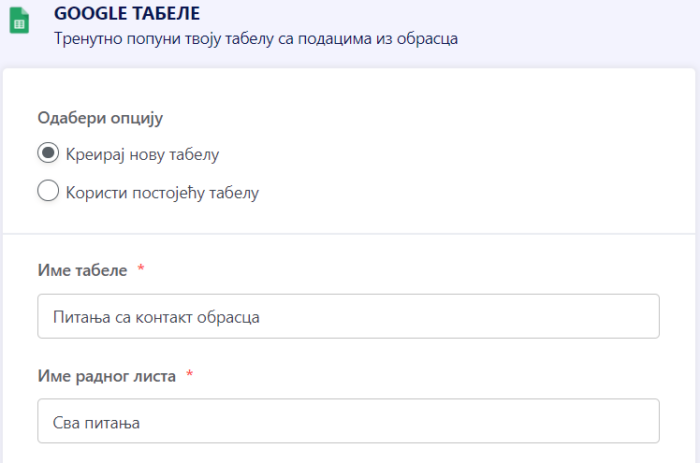This screenshot has width=700, height=463.
Task: Click the Google Sheets icon
Action: coord(17,20)
